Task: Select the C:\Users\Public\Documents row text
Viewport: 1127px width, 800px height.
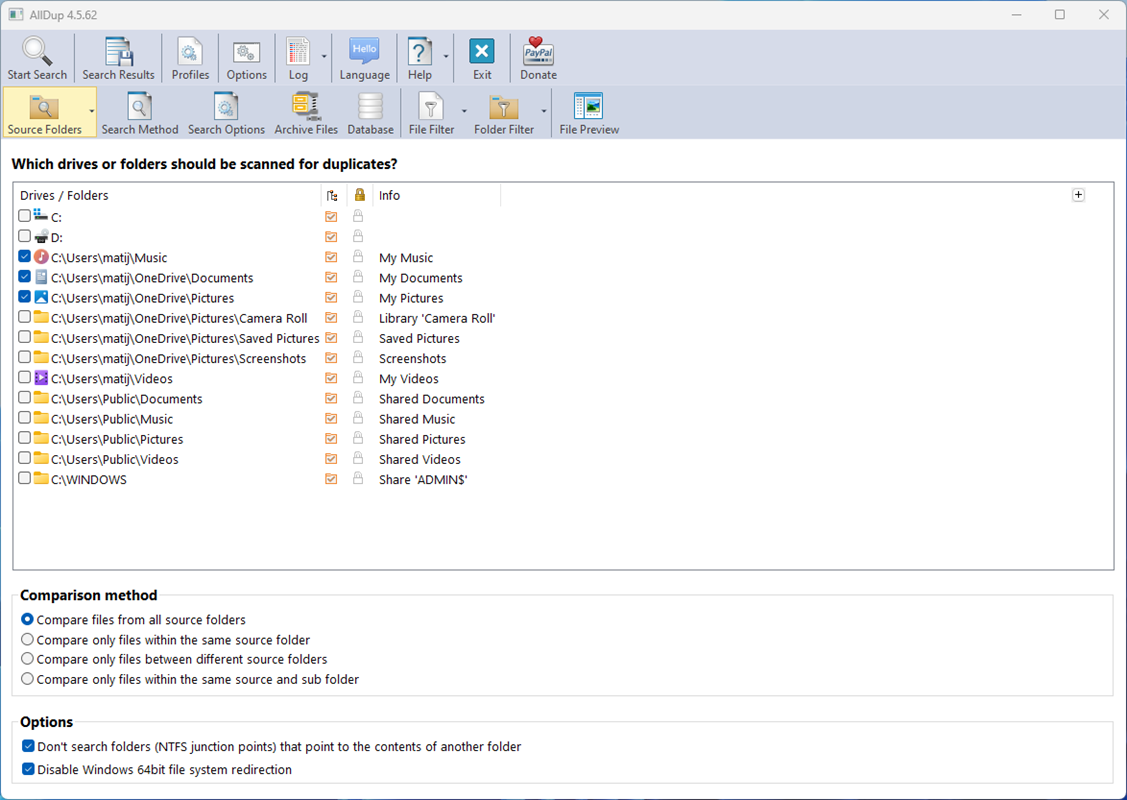Action: pos(126,399)
